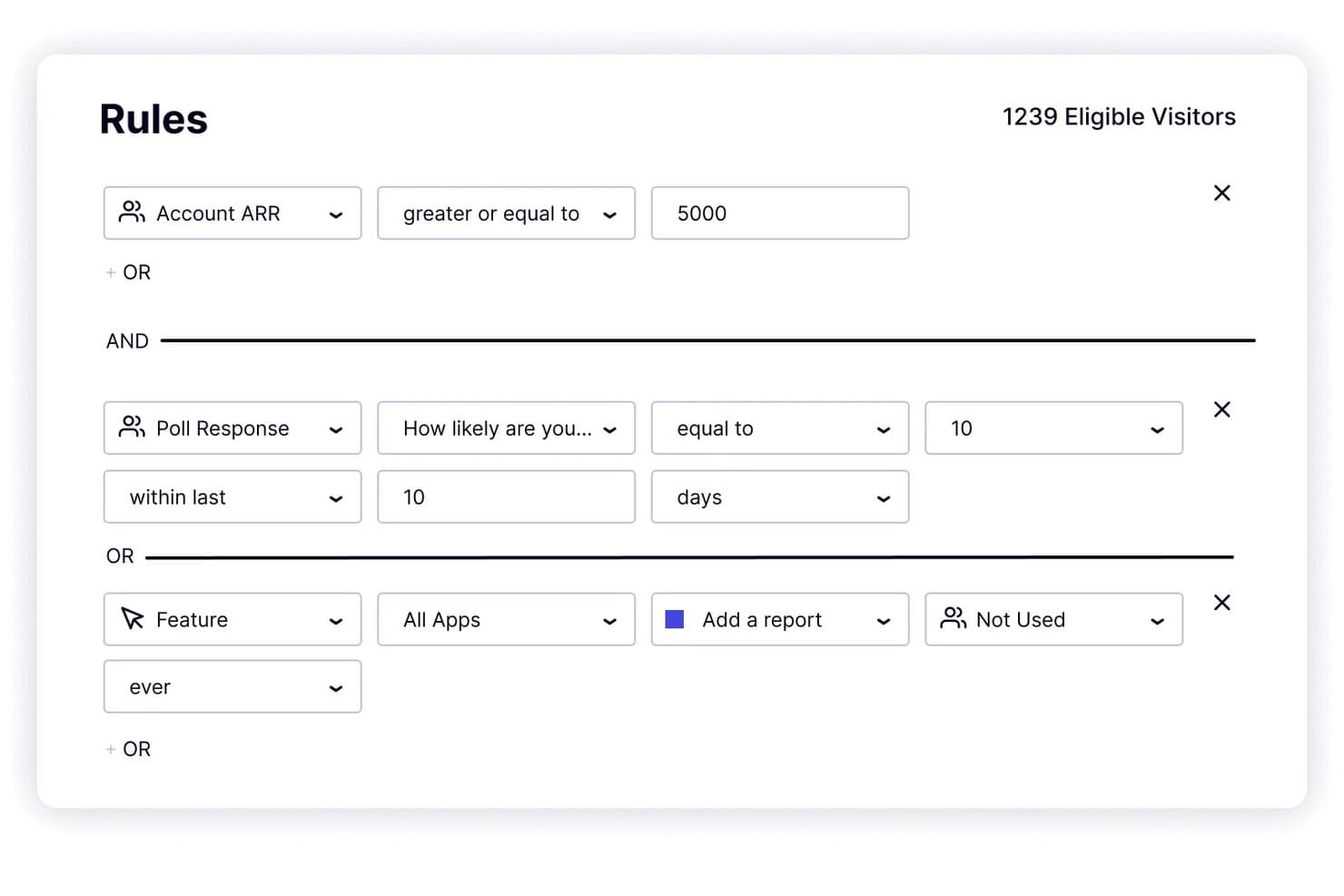Viewport: 1344px width, 896px height.
Task: Edit the 5000 value field
Action: tap(780, 213)
